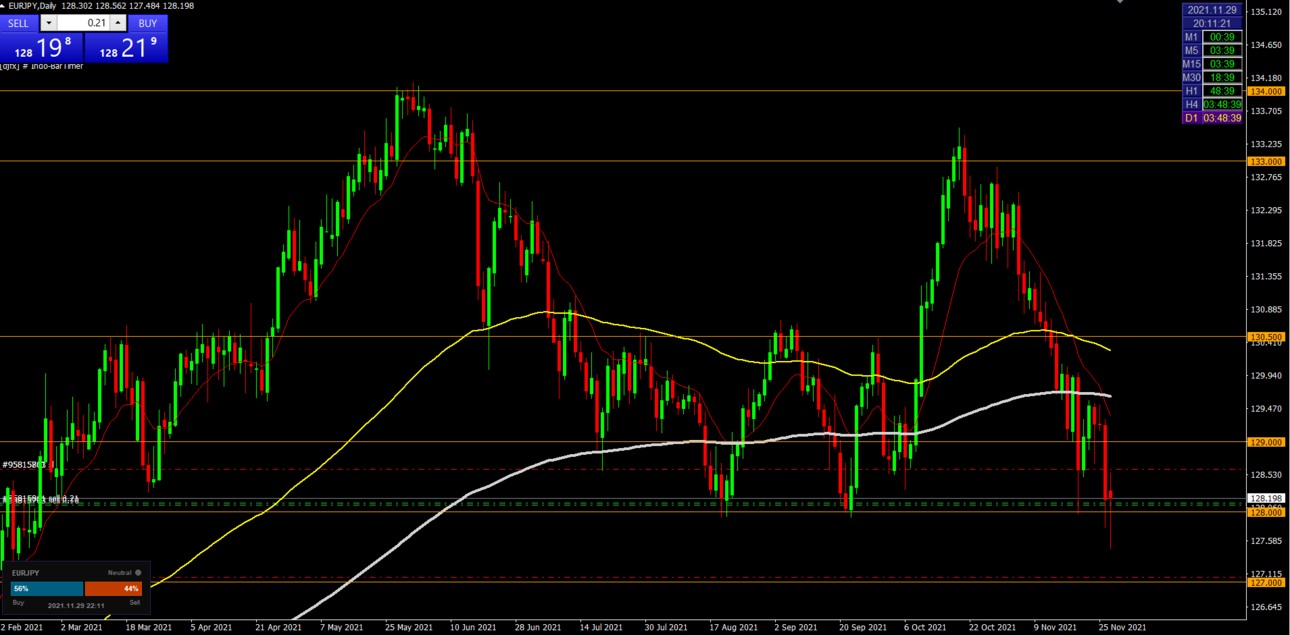
Task: Click the SELL button in trading panel
Action: (19, 23)
